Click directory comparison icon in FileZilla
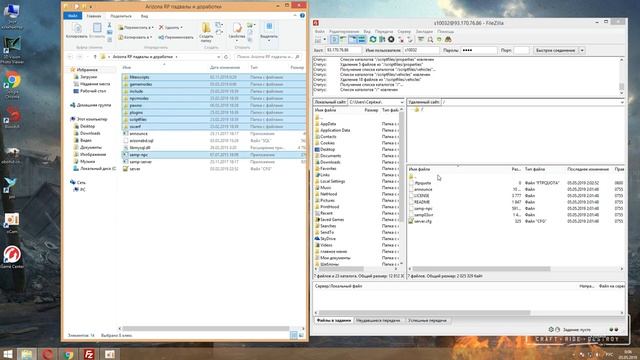Image resolution: width=640 pixels, height=360 pixels. tap(430, 40)
